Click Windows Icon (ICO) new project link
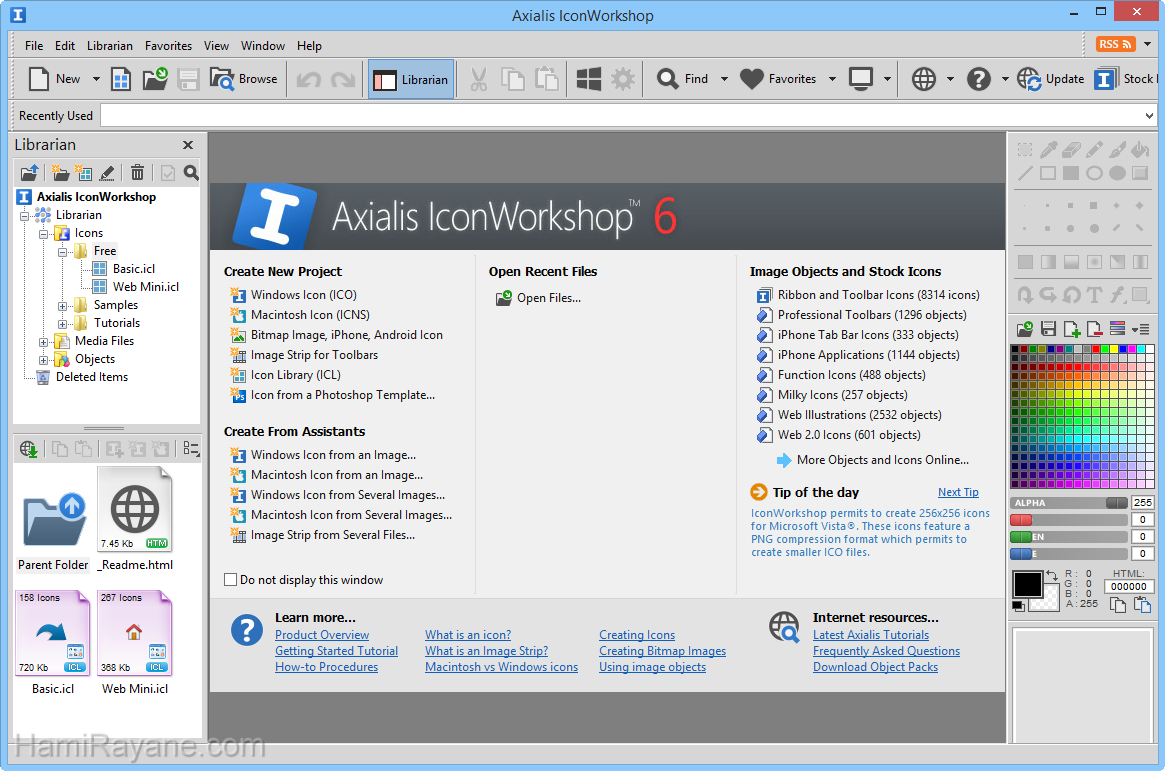The height and width of the screenshot is (771, 1165). click(x=303, y=295)
